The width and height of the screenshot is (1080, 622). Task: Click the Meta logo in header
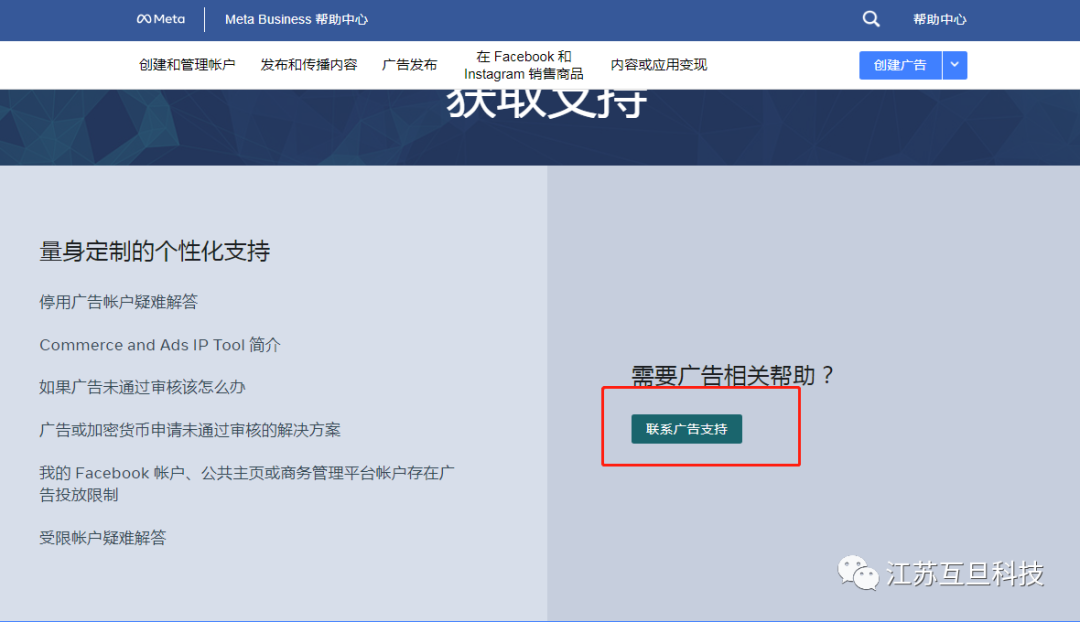click(161, 19)
